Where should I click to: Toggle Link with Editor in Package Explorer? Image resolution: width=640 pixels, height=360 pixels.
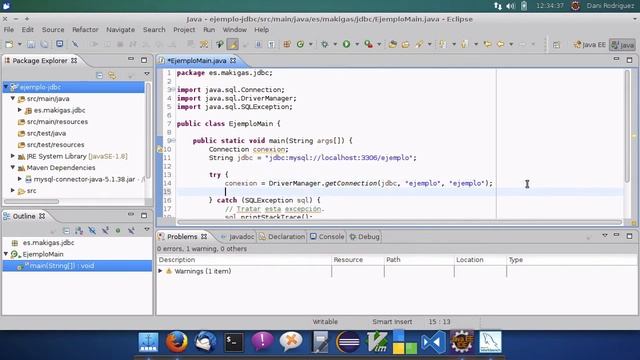(x=112, y=76)
